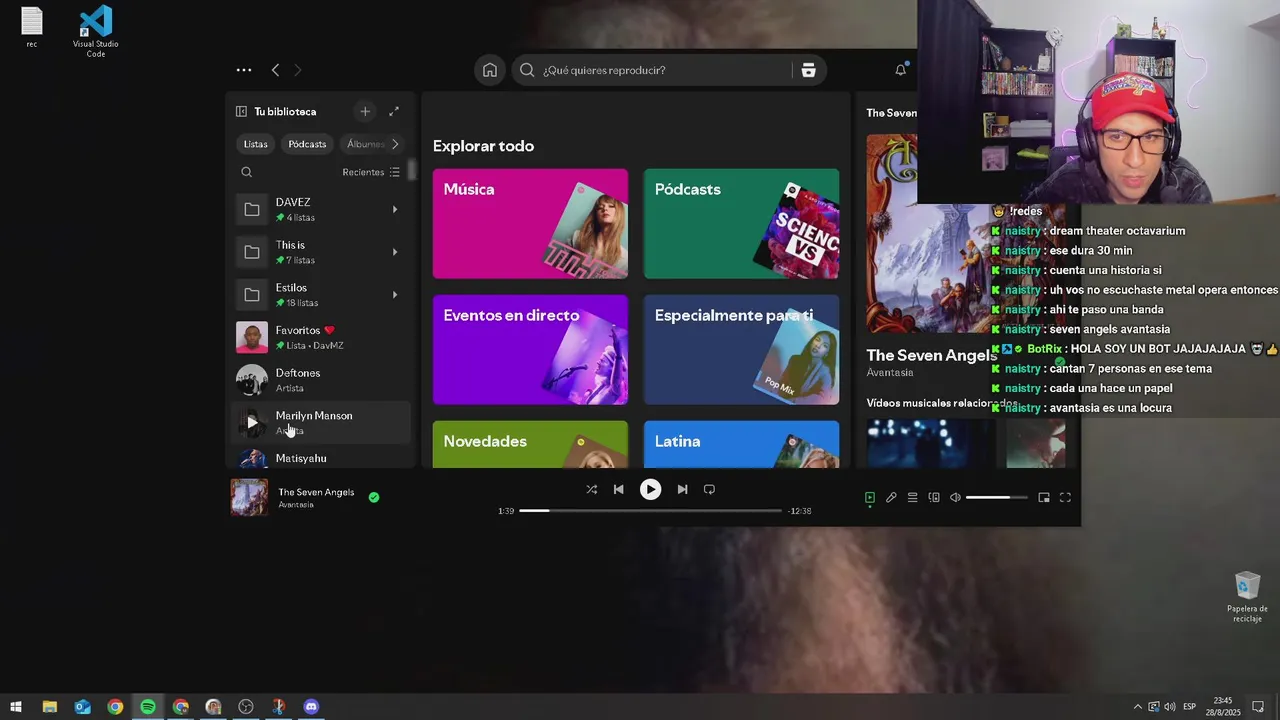Open the Novedades category card
The image size is (1280, 720).
530,444
